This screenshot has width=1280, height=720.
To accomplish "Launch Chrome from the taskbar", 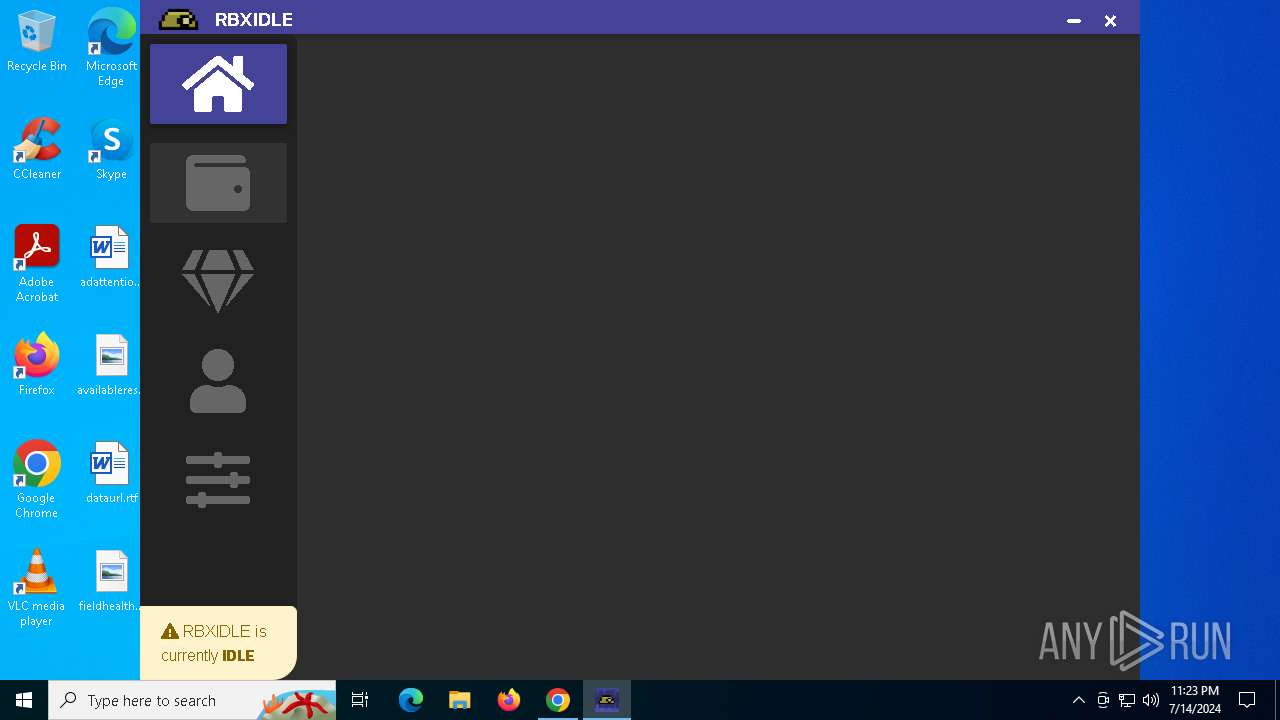I will pos(558,700).
